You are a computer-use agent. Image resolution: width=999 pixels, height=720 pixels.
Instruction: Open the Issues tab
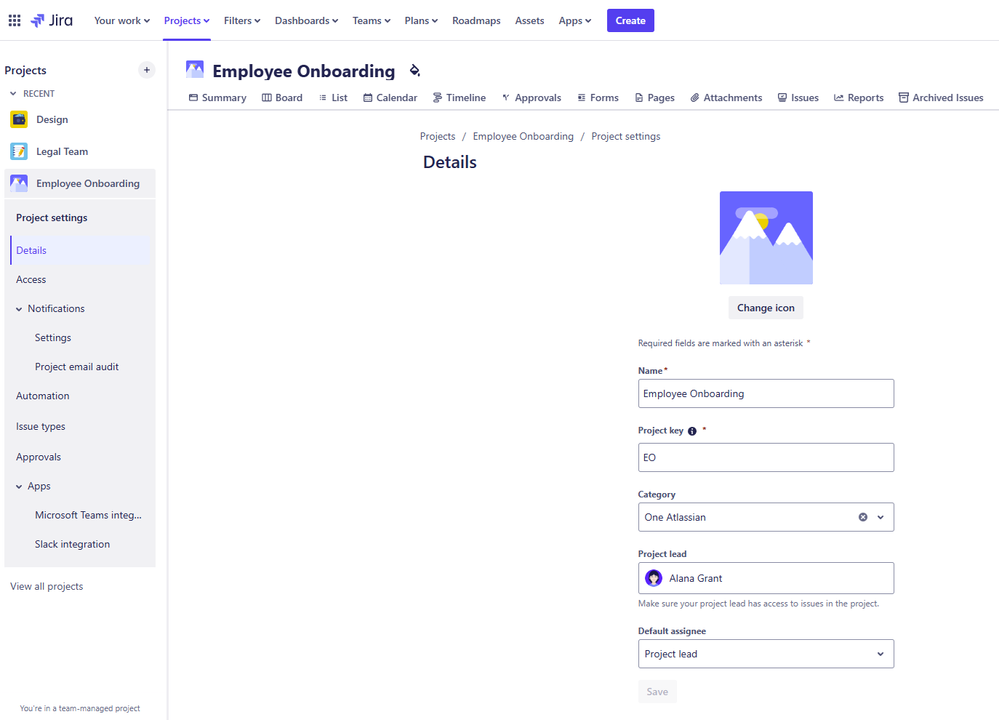798,97
